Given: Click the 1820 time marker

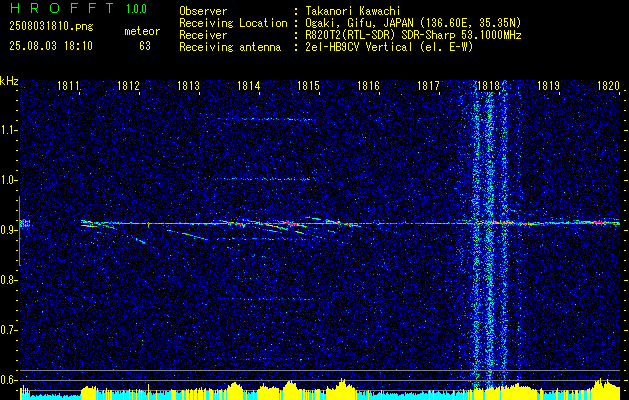Looking at the screenshot, I should 609,85.
